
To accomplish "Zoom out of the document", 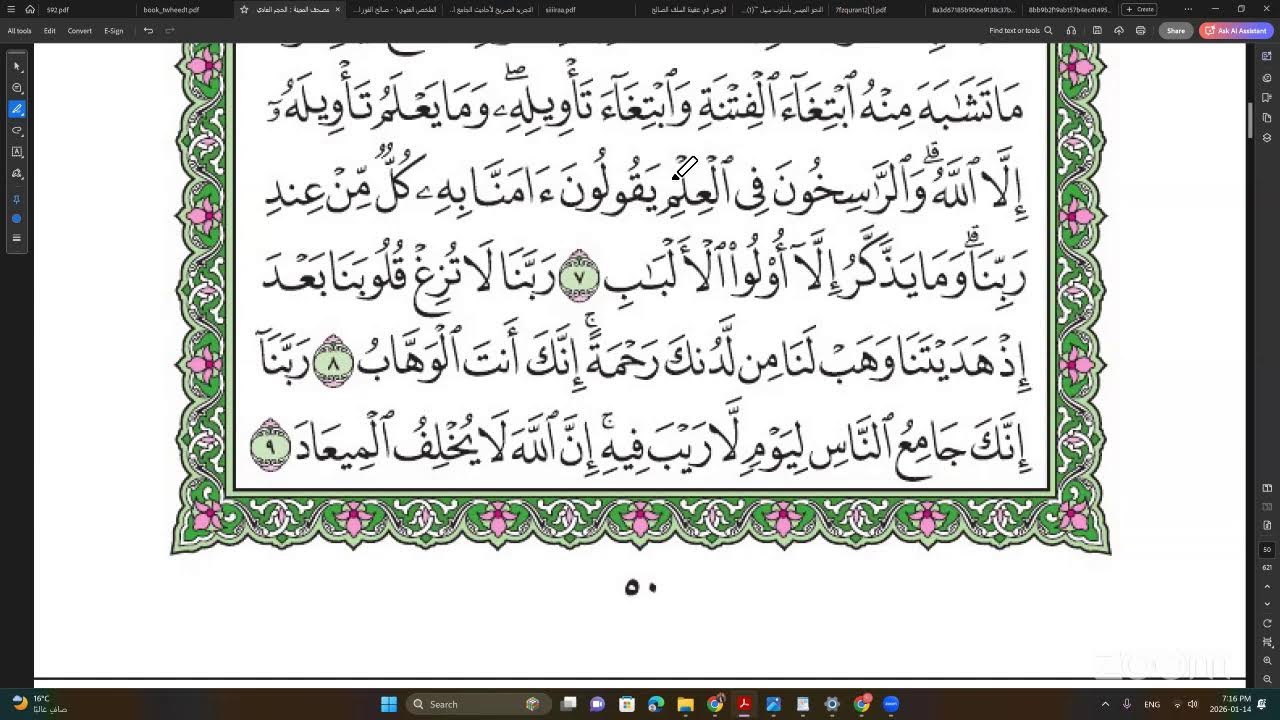I will 1267,679.
